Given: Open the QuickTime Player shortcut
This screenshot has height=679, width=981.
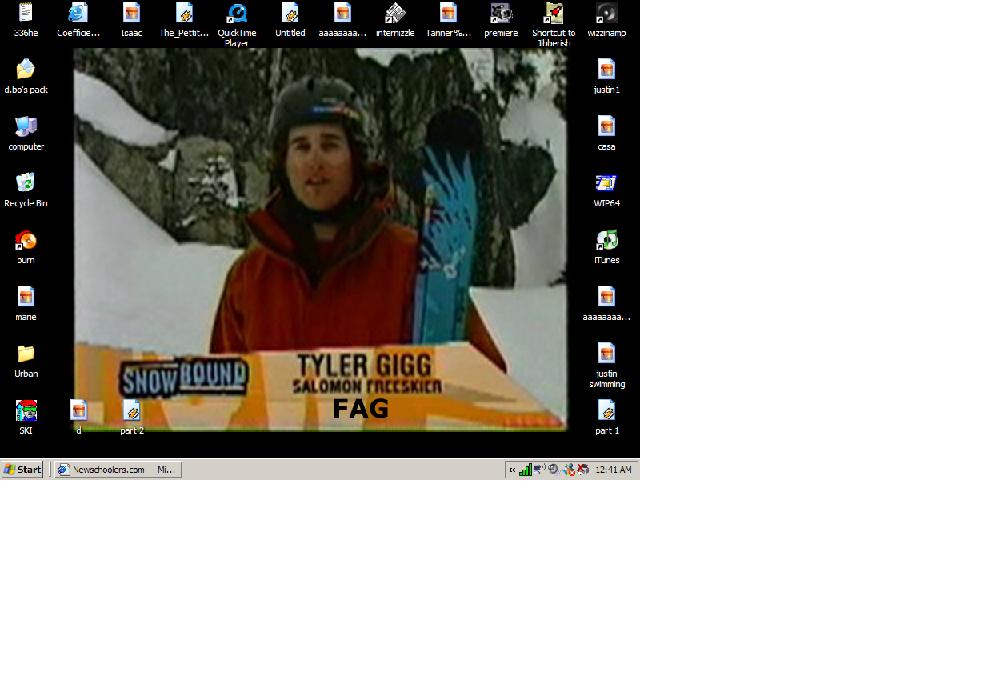Looking at the screenshot, I should click(x=237, y=15).
